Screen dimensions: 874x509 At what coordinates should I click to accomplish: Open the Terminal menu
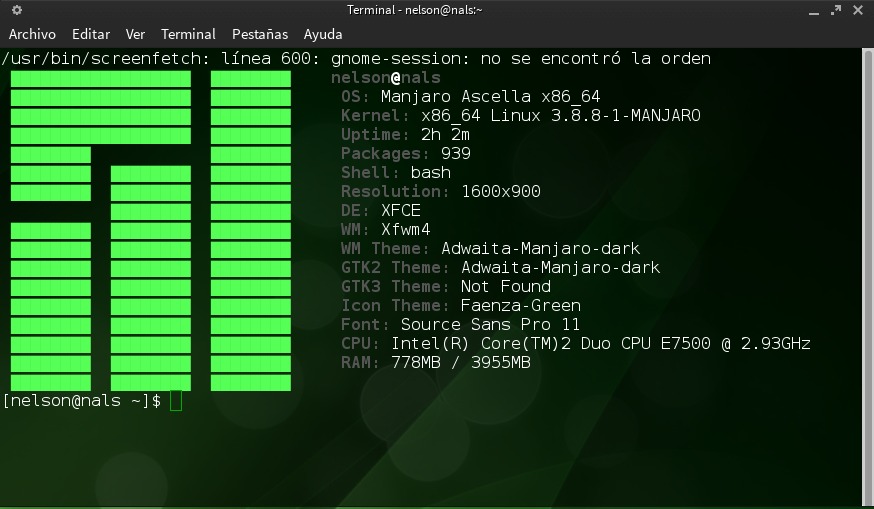(188, 34)
